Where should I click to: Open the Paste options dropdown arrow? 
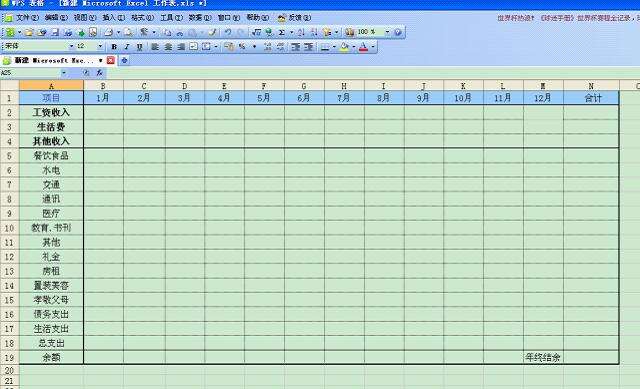coord(202,32)
